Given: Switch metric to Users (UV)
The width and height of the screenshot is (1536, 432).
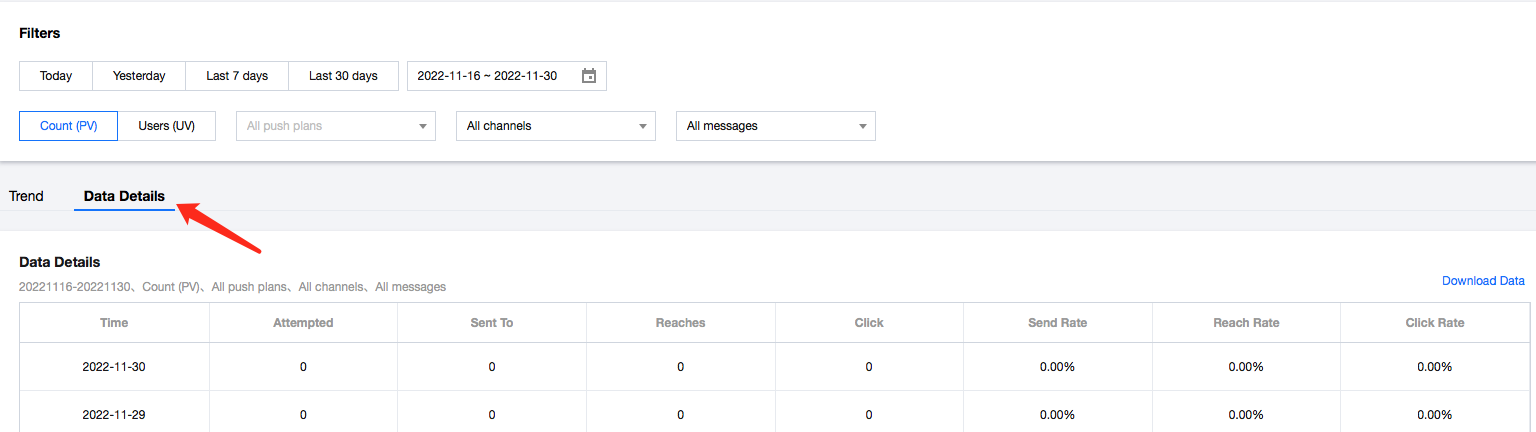Looking at the screenshot, I should tap(166, 126).
